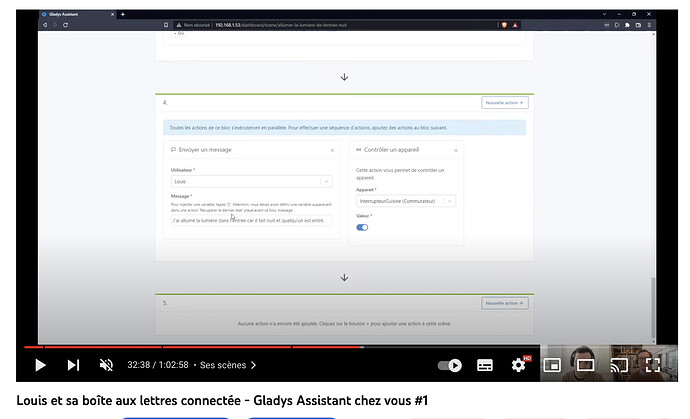Toggle YouTube autoplay switch

coord(452,365)
